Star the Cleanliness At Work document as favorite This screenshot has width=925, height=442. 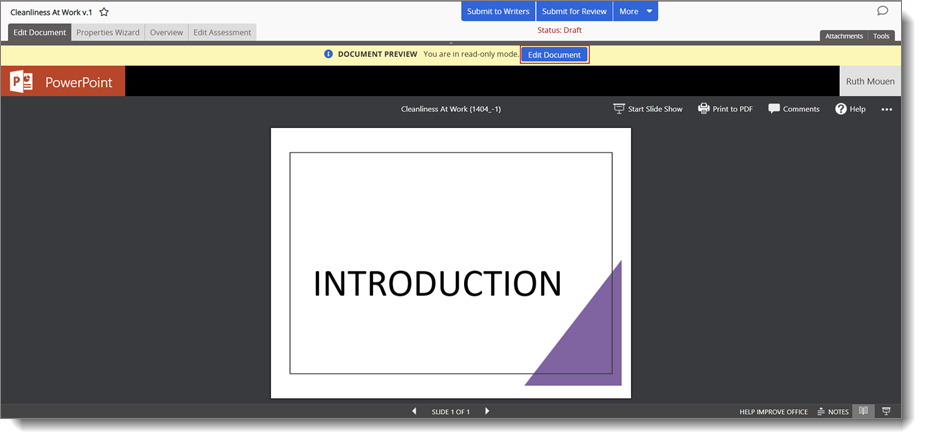click(104, 12)
